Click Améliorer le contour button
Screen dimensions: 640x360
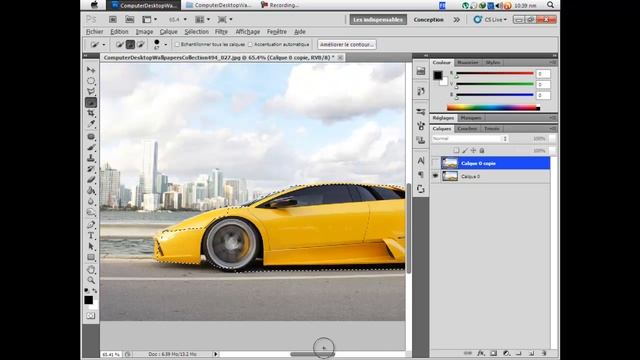[x=347, y=44]
